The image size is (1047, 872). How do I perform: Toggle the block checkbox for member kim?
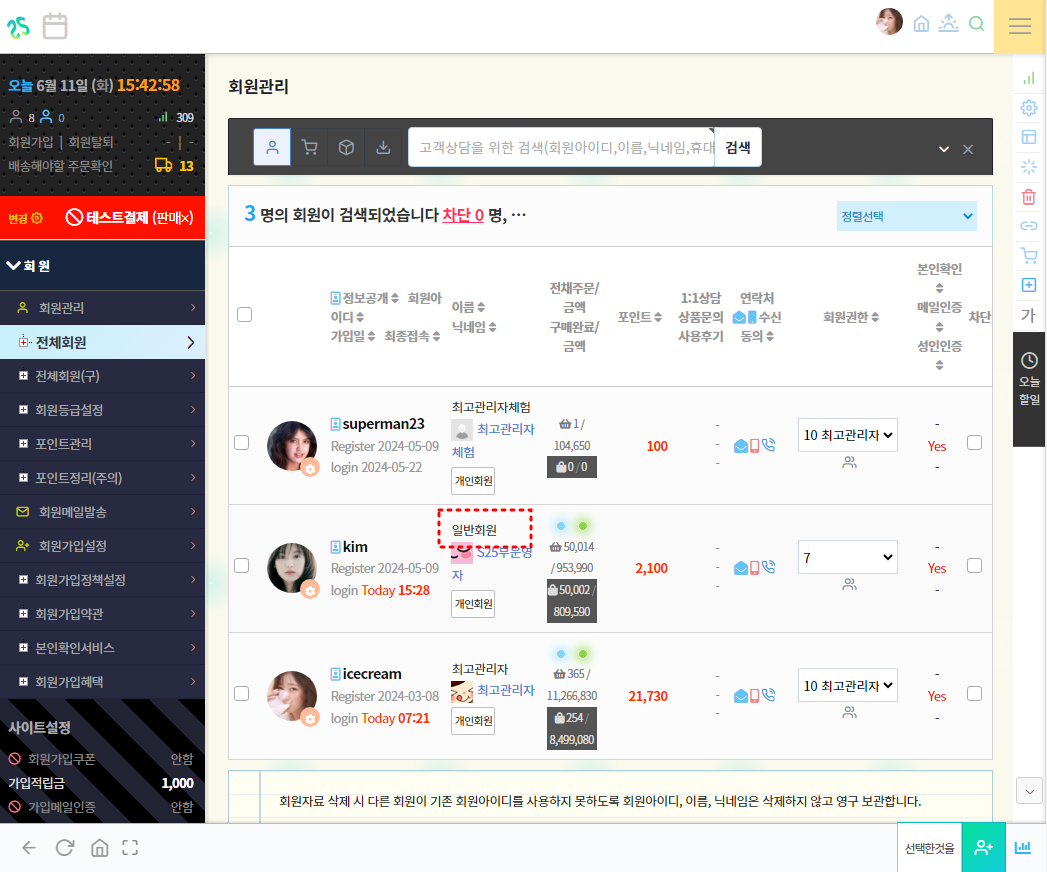click(975, 566)
